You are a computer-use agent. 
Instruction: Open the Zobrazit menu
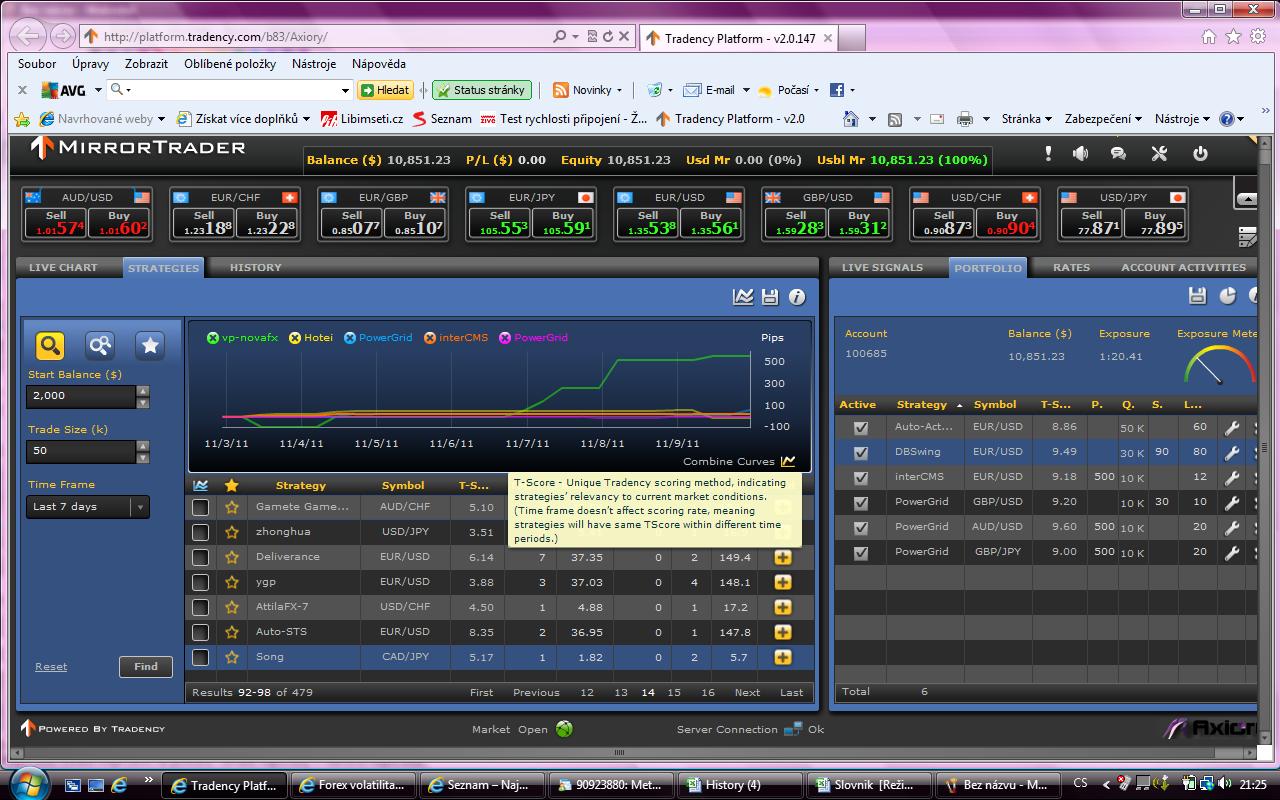(146, 63)
